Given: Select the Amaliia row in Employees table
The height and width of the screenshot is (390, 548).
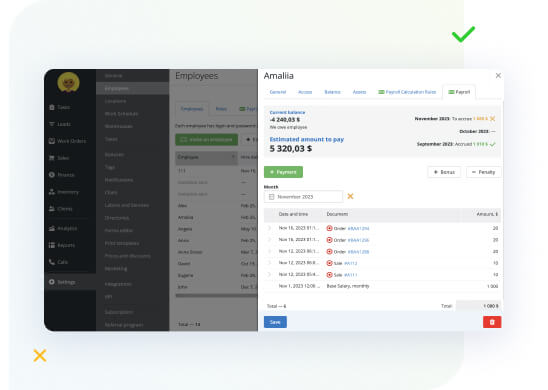Looking at the screenshot, I should click(x=216, y=217).
